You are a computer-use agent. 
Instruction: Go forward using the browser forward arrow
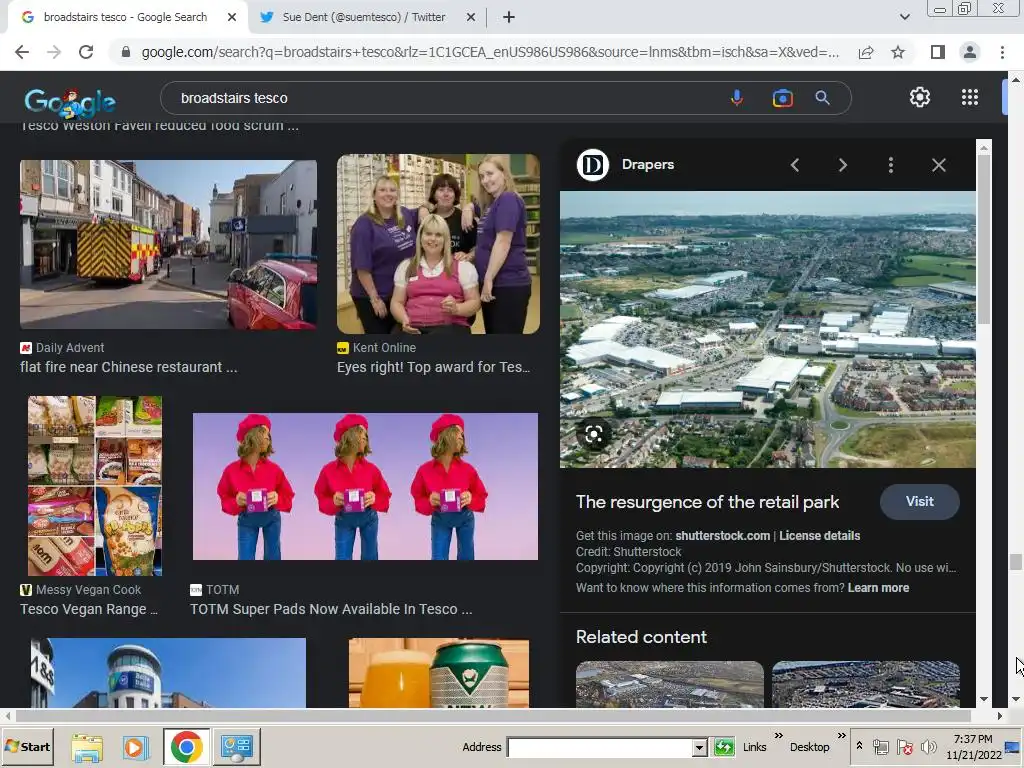[x=54, y=52]
